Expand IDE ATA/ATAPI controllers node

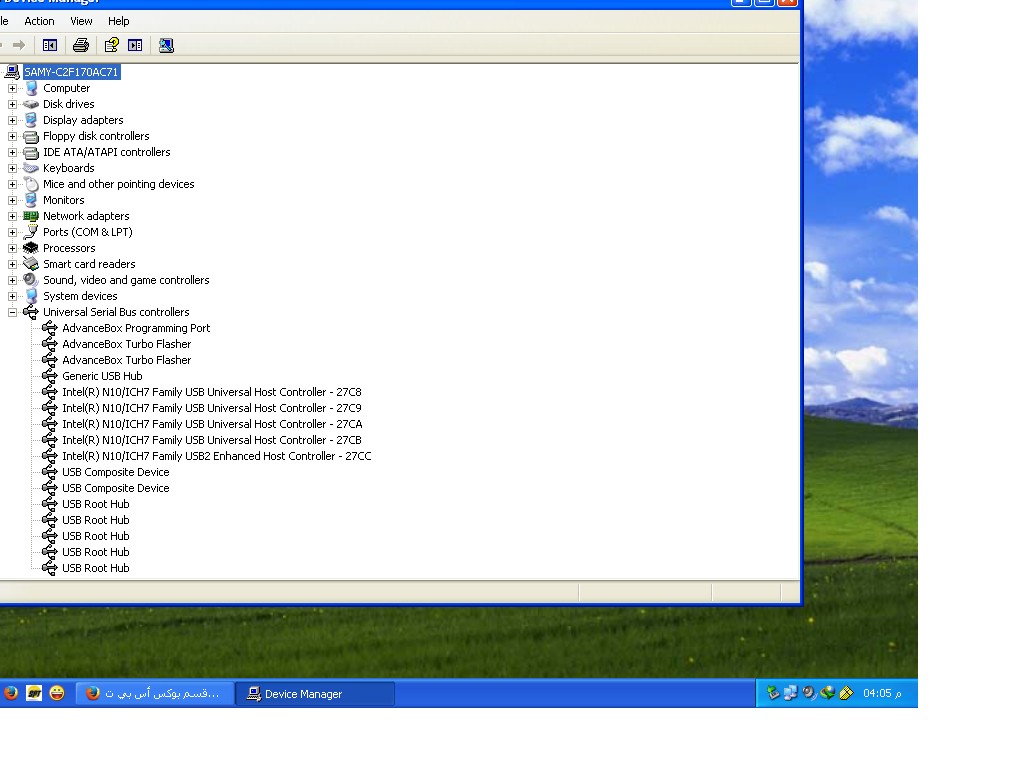(12, 152)
